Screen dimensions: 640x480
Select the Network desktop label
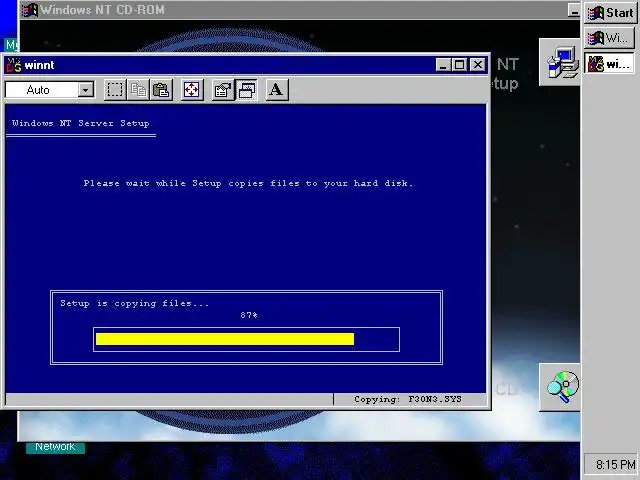[55, 447]
